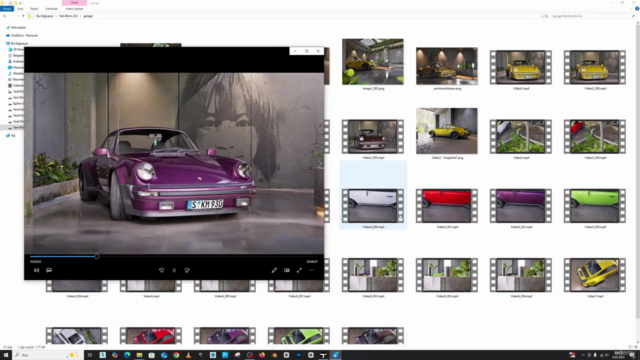Open Task View from the taskbar
This screenshot has width=640, height=360.
(x=90, y=355)
